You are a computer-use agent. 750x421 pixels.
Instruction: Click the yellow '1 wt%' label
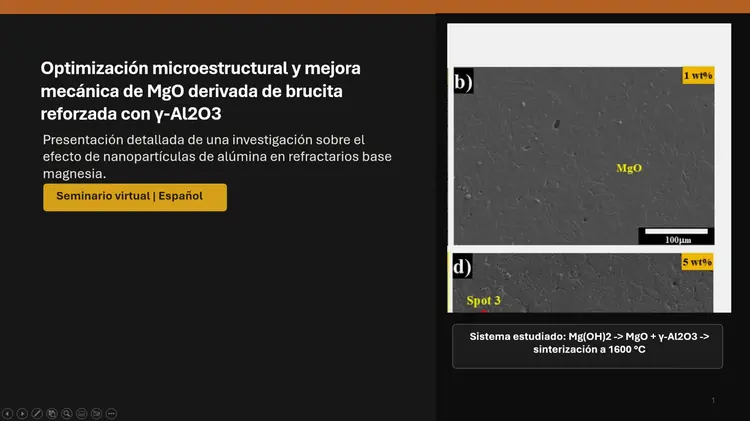coord(698,76)
